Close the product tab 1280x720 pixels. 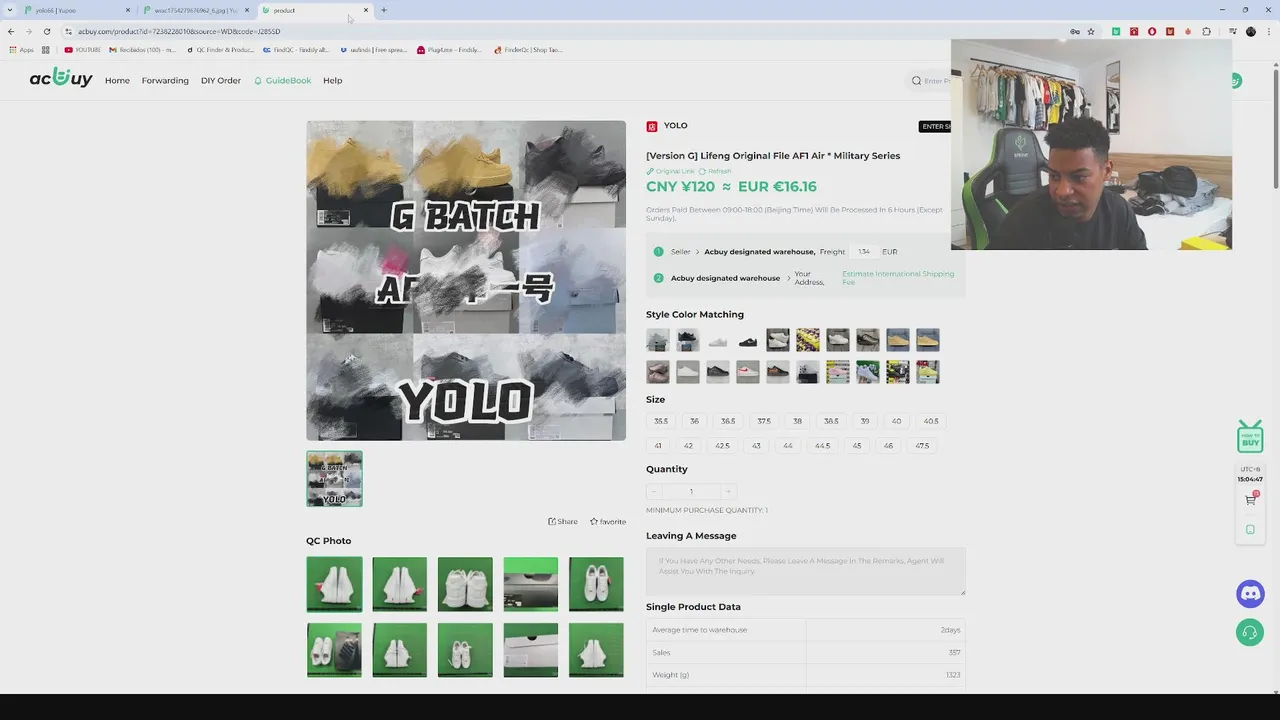(366, 10)
